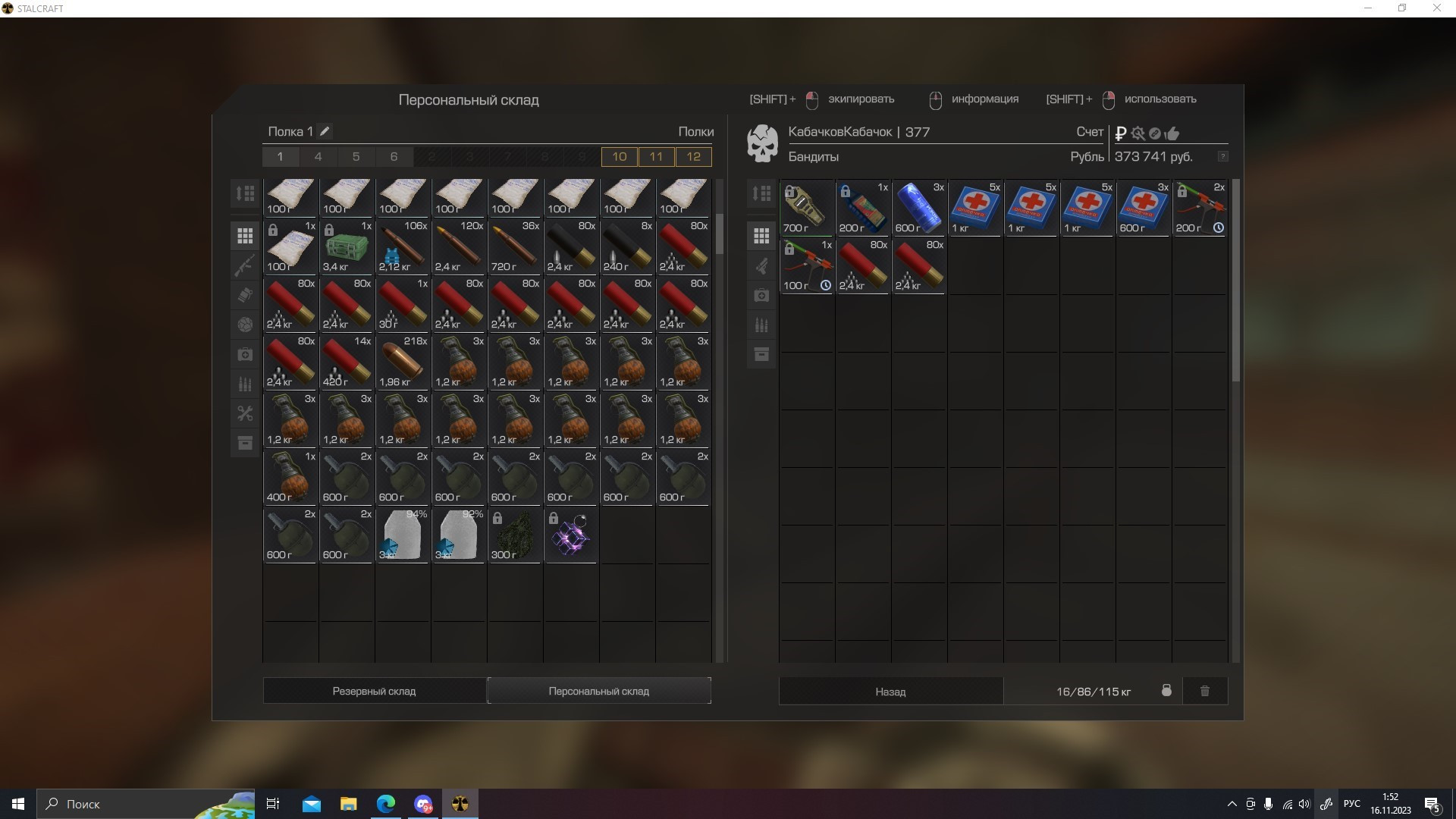Click the Назад back button

point(890,691)
